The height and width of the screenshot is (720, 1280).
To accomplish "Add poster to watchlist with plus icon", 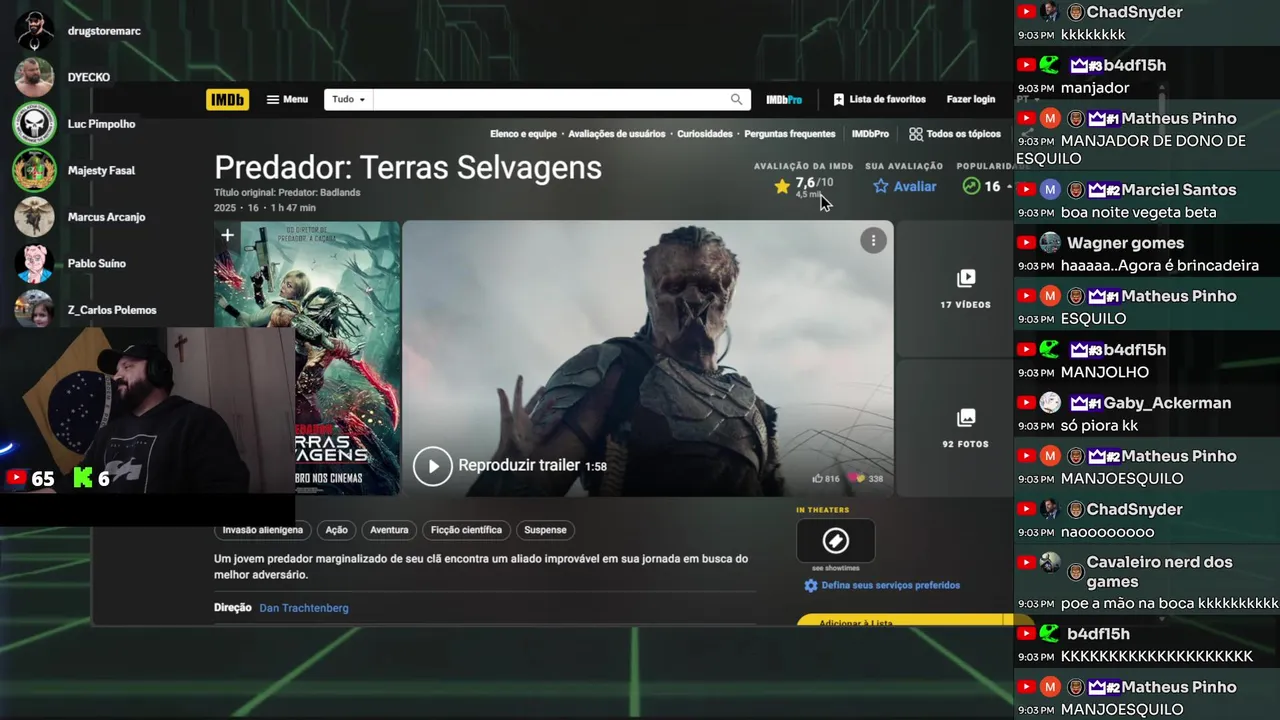I will [x=228, y=236].
